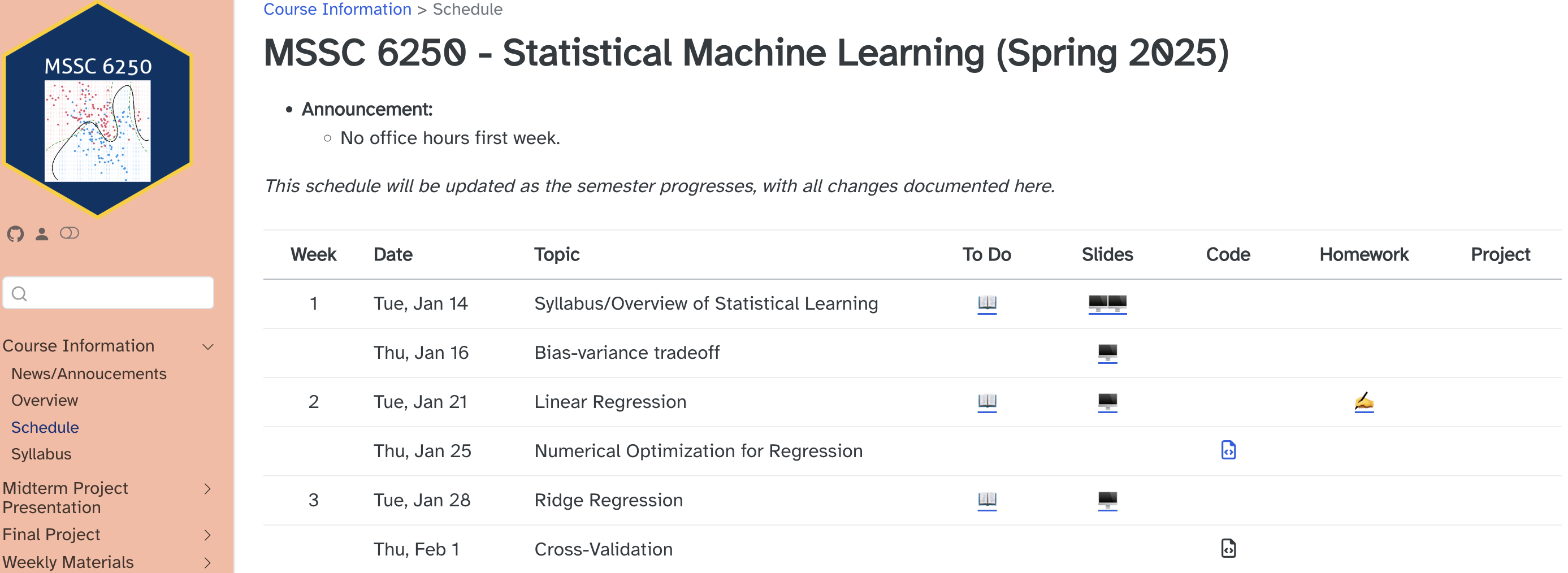Open code file for Numerical Optimization

[x=1228, y=450]
